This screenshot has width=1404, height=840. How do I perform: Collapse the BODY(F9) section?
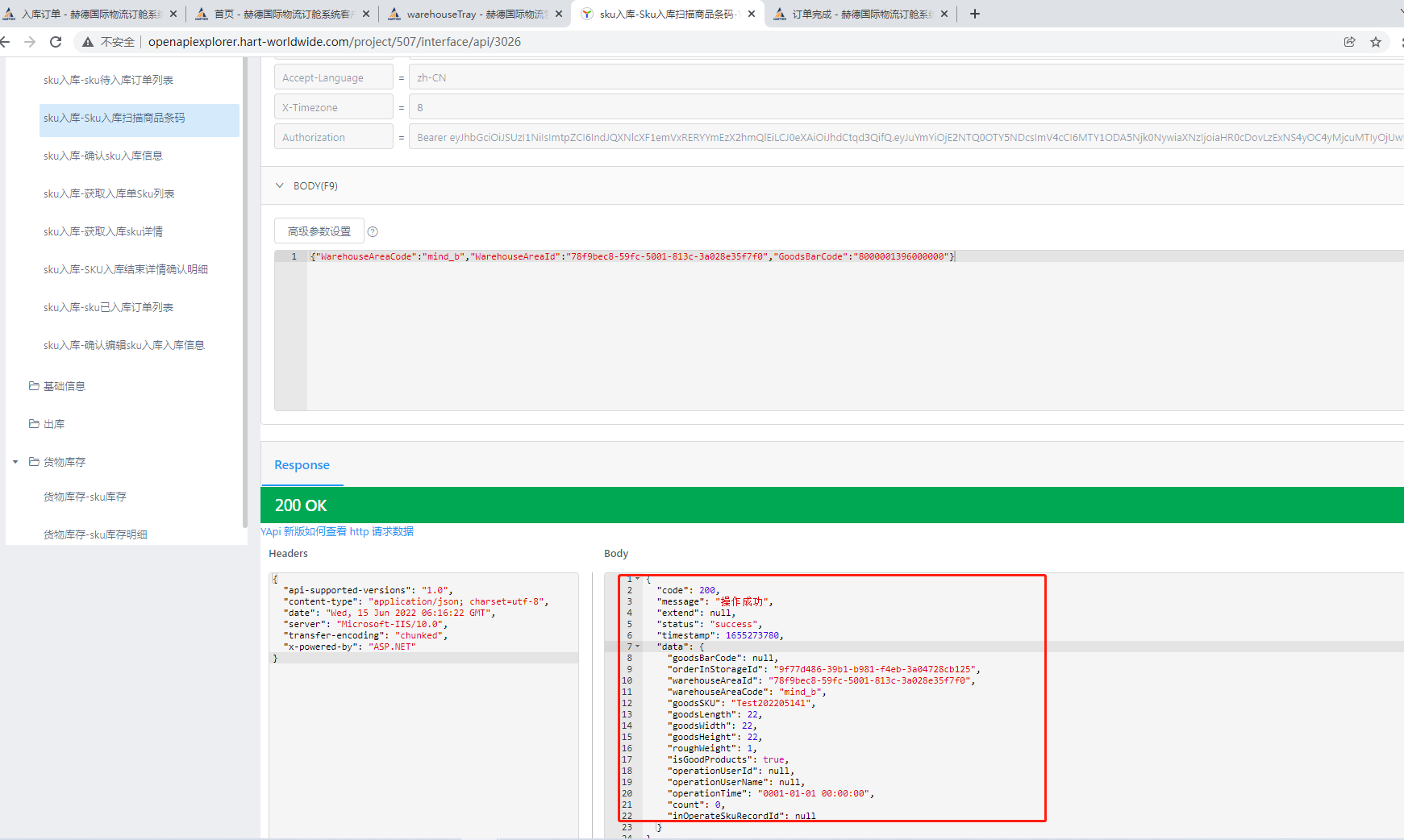280,186
